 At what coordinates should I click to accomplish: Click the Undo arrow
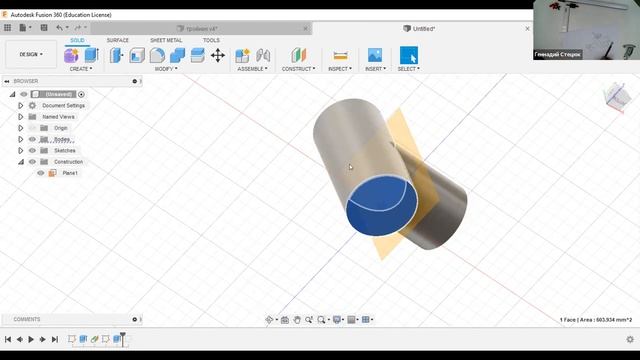(60, 28)
